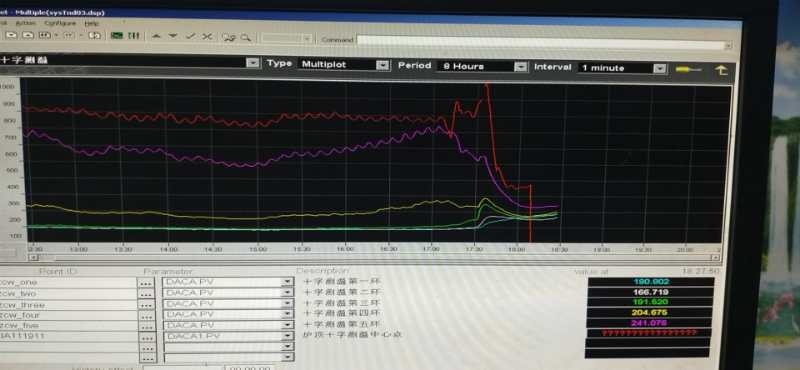The width and height of the screenshot is (800, 370).
Task: Open the Help menu
Action: click(x=91, y=23)
